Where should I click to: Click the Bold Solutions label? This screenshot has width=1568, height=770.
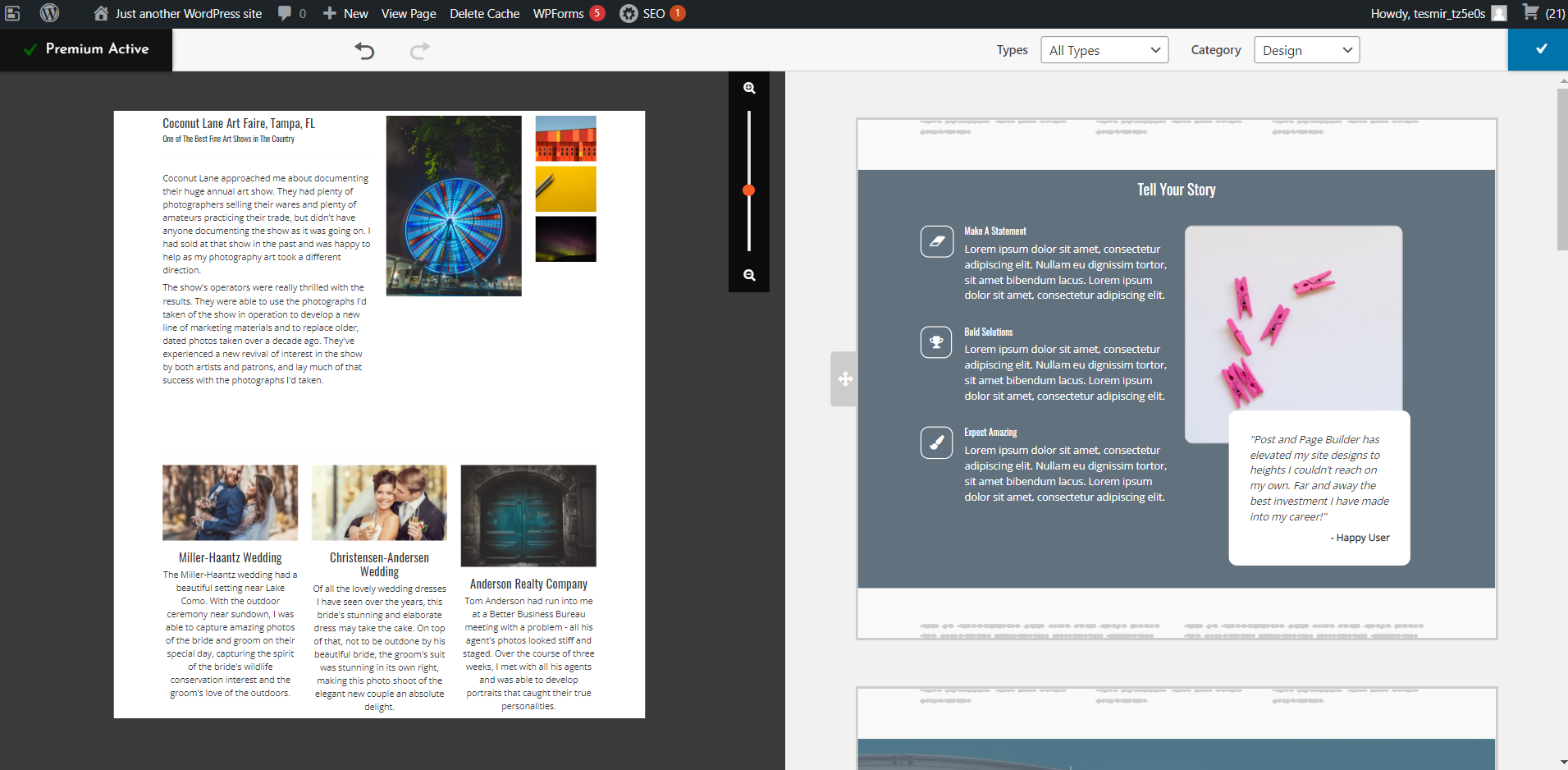[x=989, y=332]
